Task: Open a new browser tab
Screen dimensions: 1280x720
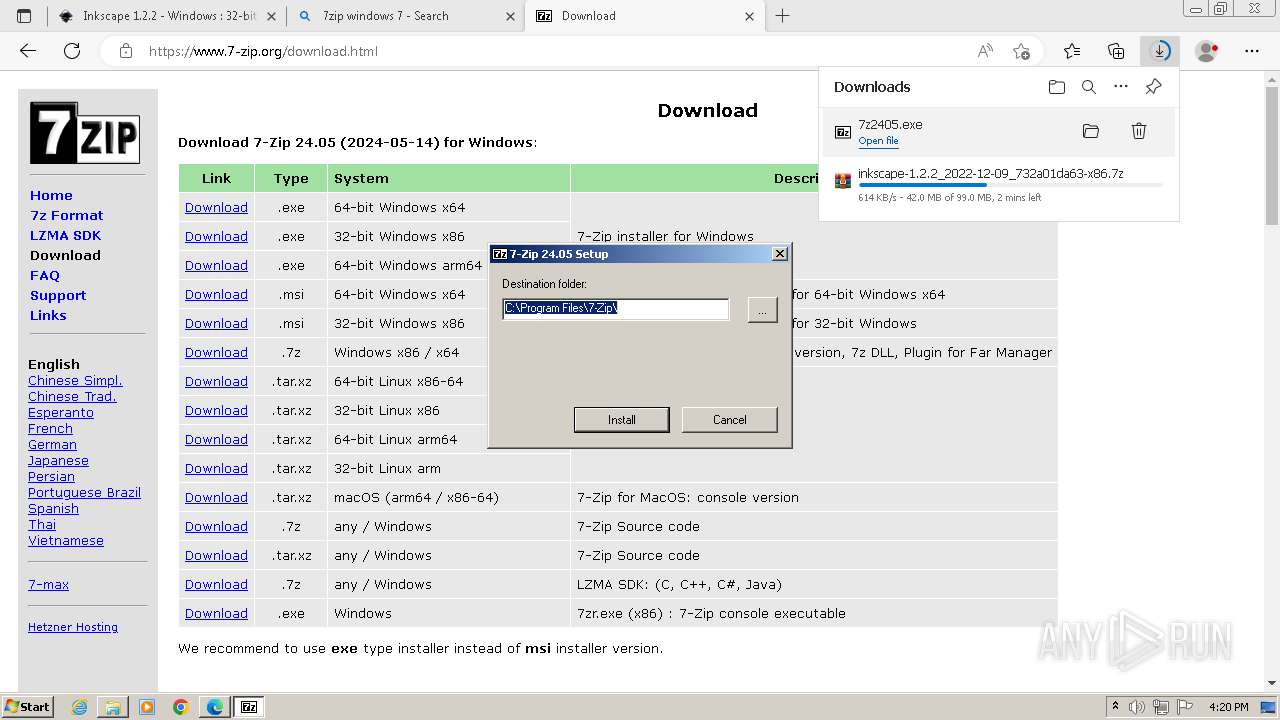Action: pos(782,16)
